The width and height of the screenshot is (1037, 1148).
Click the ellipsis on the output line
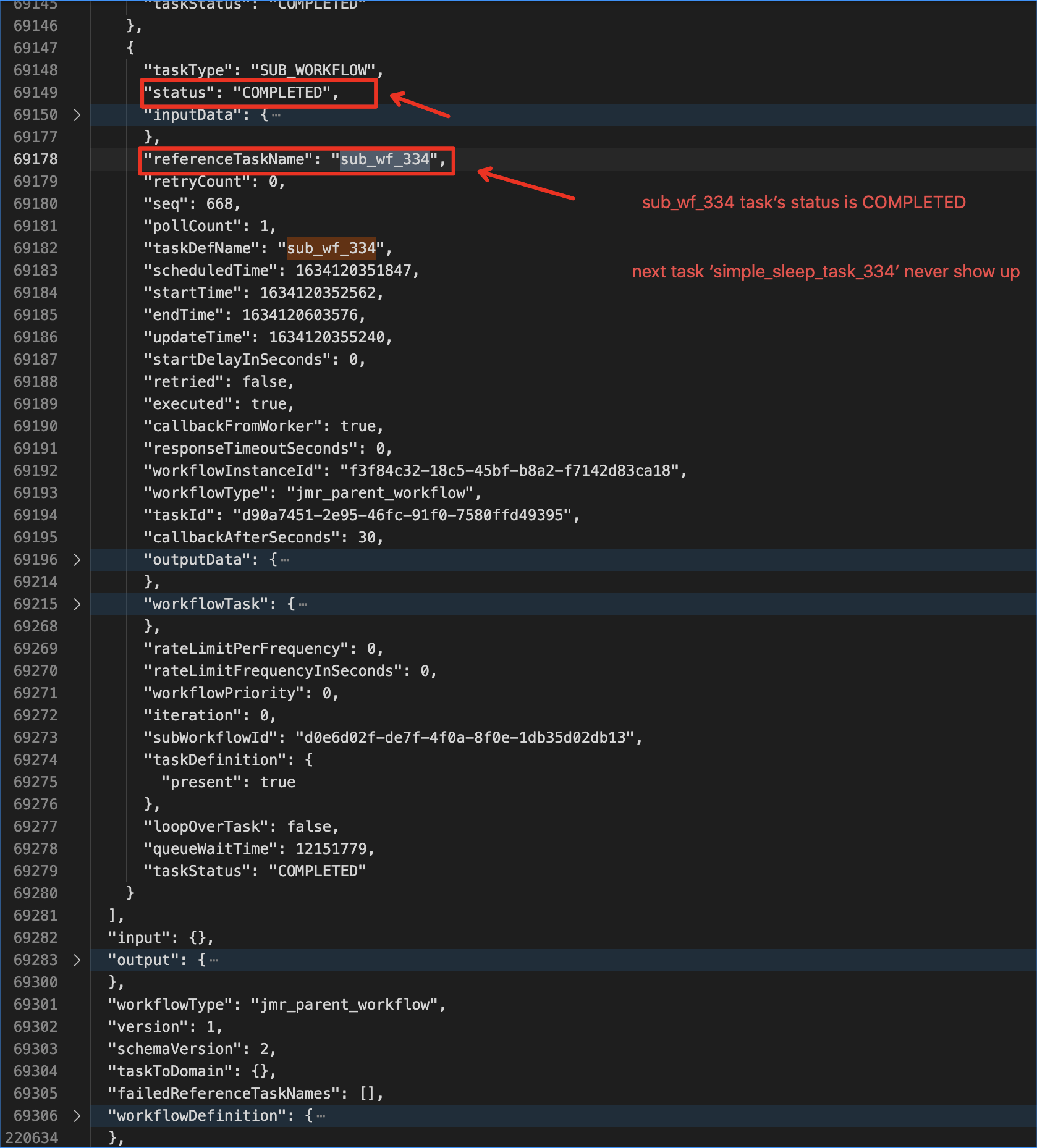click(213, 960)
